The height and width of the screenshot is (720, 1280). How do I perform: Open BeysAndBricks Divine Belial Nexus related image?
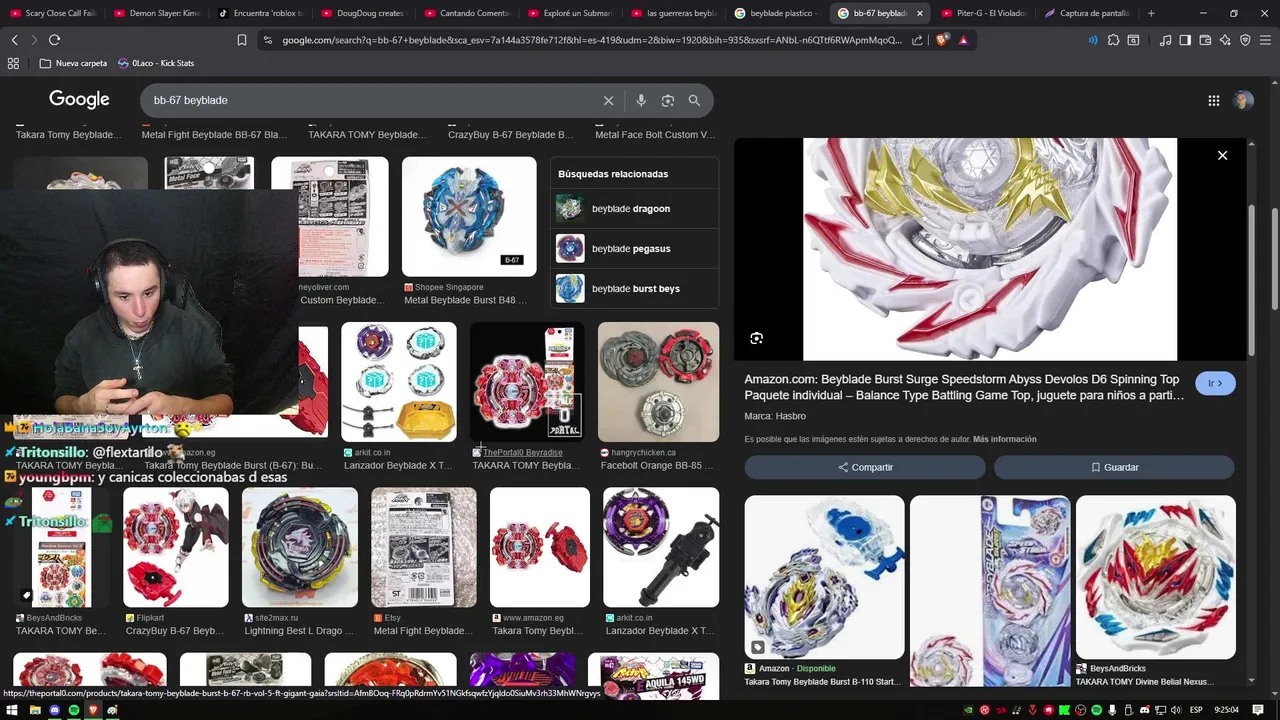coord(1156,577)
